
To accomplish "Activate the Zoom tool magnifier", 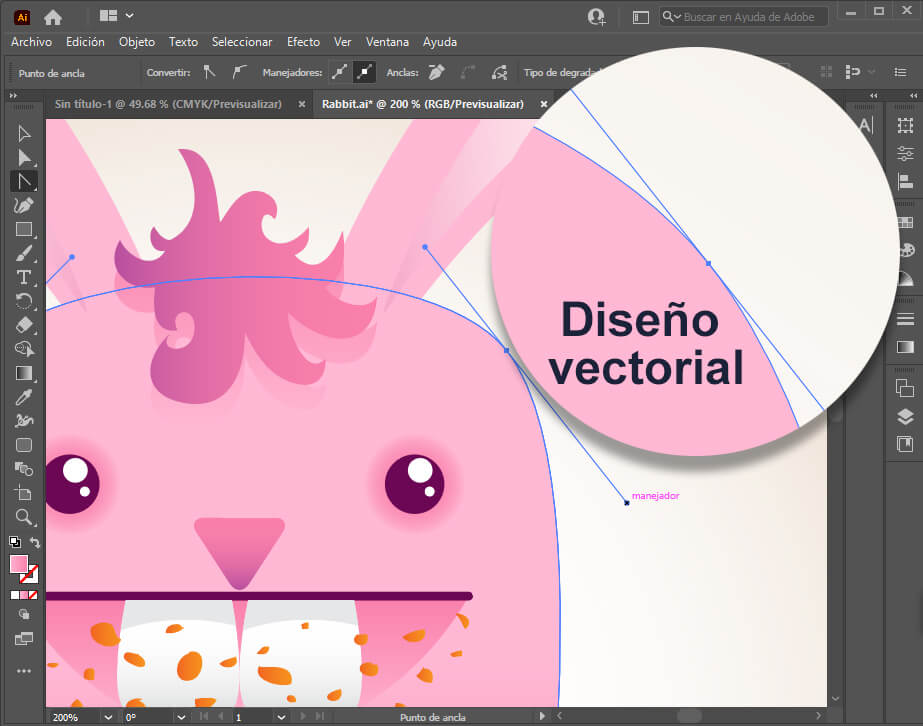I will pyautogui.click(x=22, y=517).
